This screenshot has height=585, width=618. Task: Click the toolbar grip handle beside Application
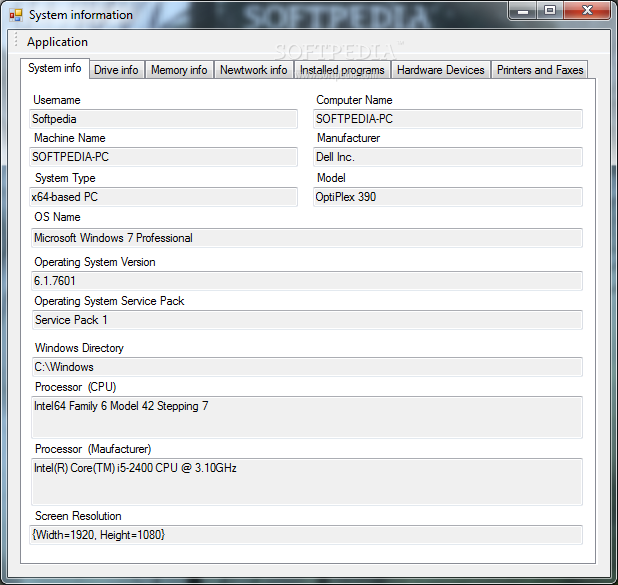click(16, 39)
